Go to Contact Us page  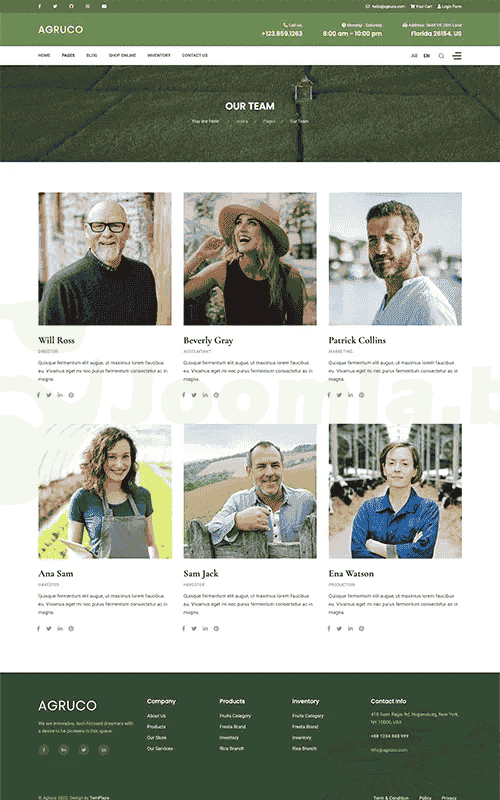[x=195, y=55]
